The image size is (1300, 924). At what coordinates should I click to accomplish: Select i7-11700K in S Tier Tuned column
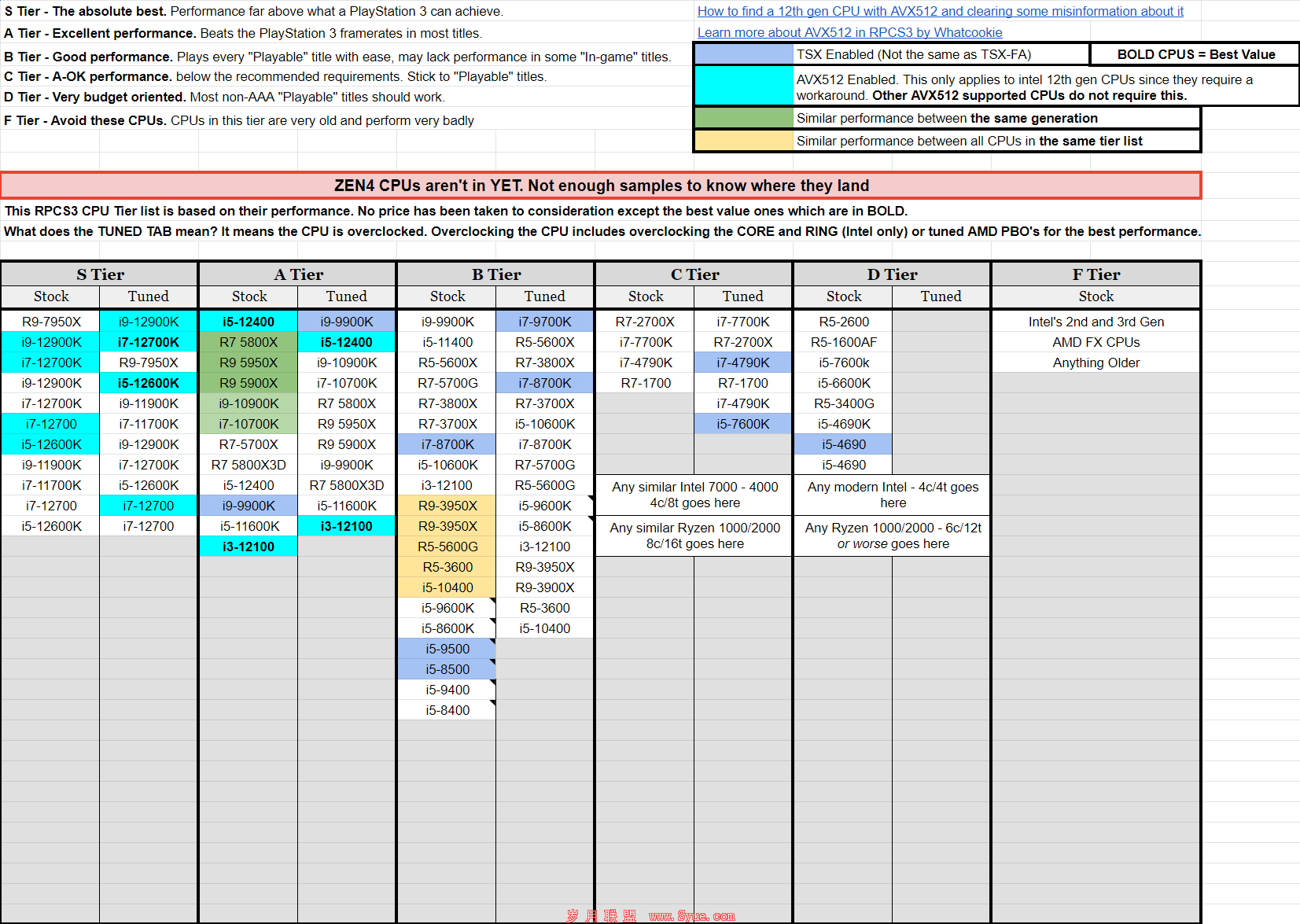pyautogui.click(x=149, y=424)
